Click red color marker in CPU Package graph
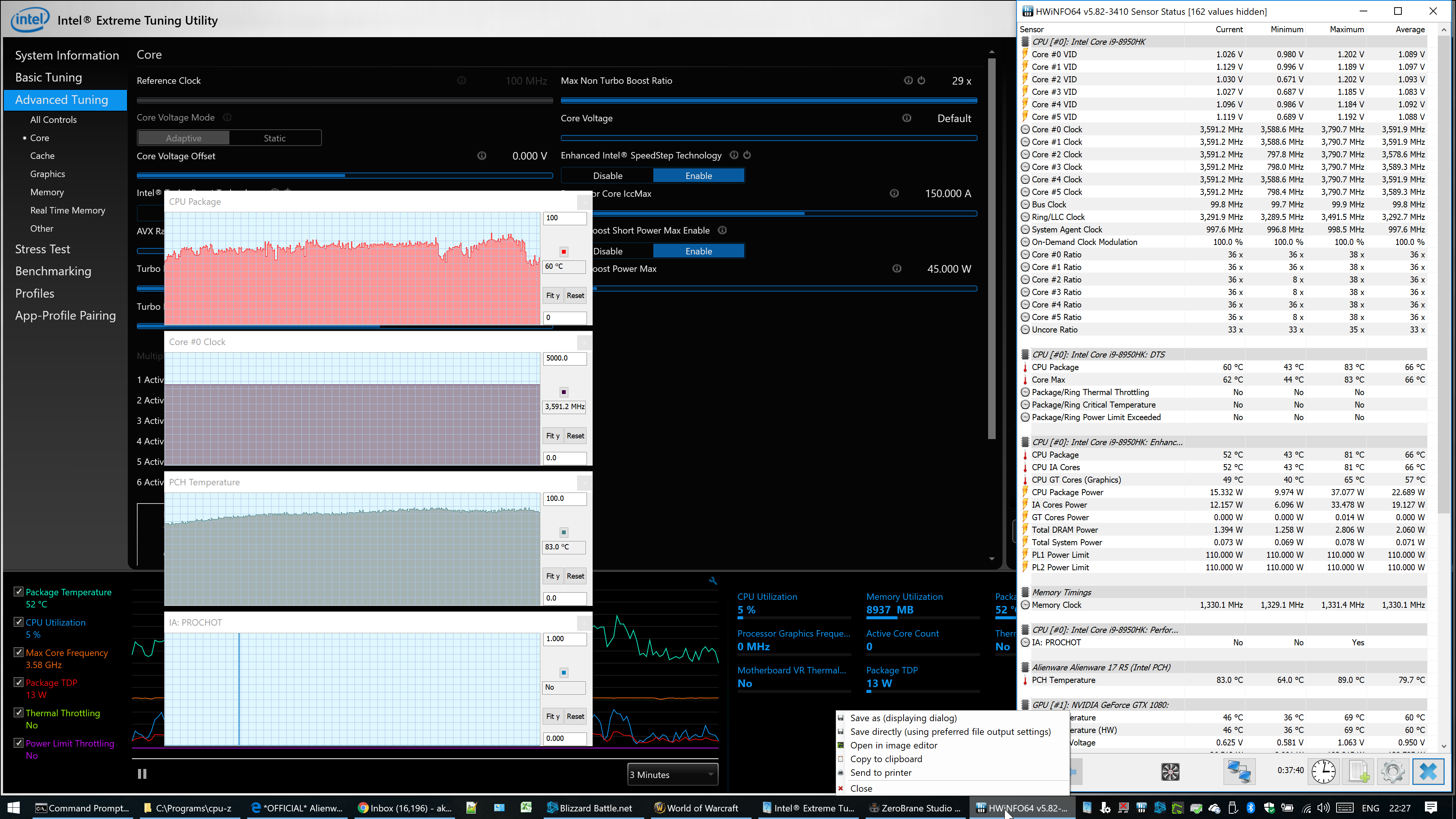1456x819 pixels. tap(563, 251)
